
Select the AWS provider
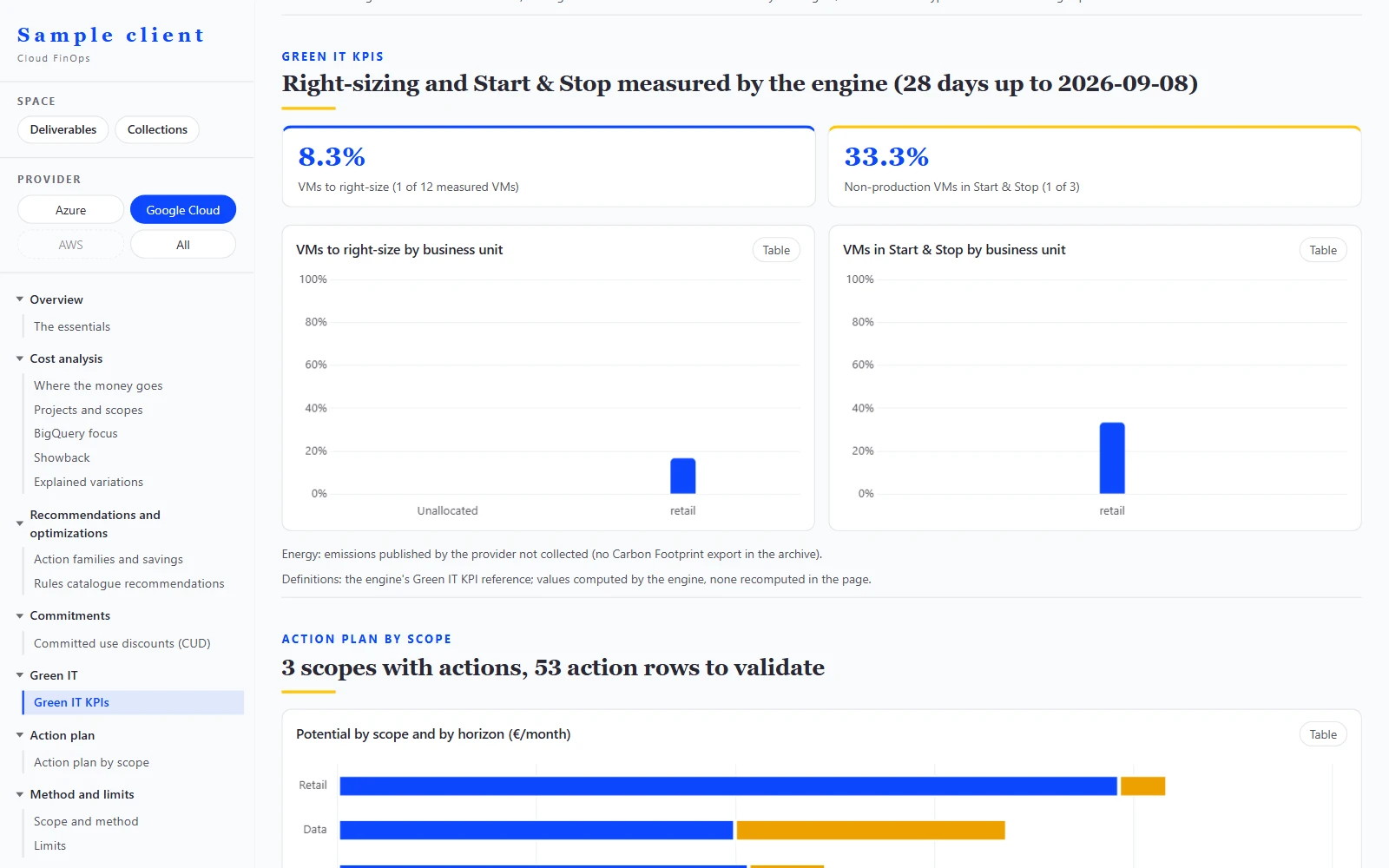coord(71,245)
